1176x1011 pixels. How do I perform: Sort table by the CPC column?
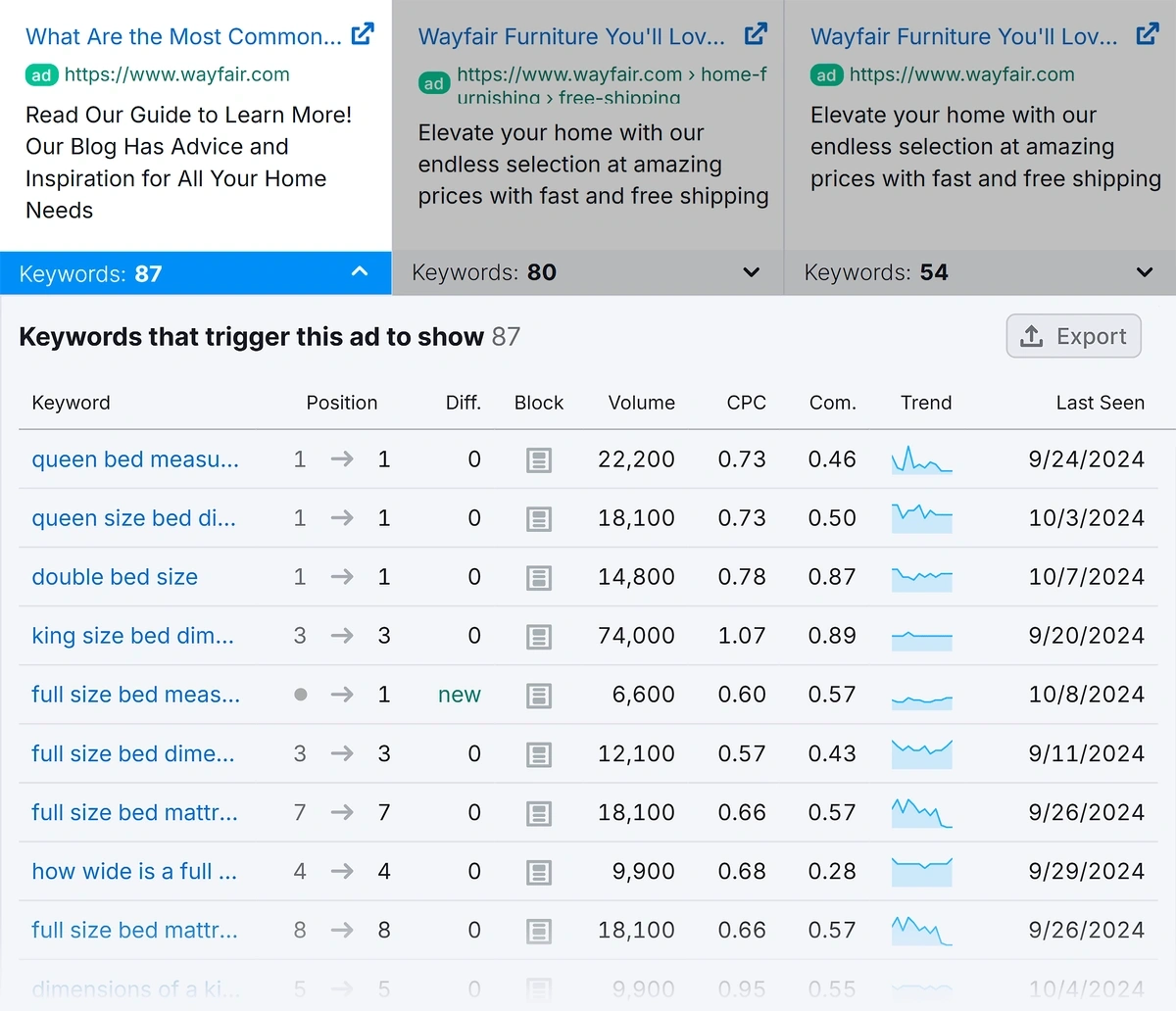[x=746, y=403]
